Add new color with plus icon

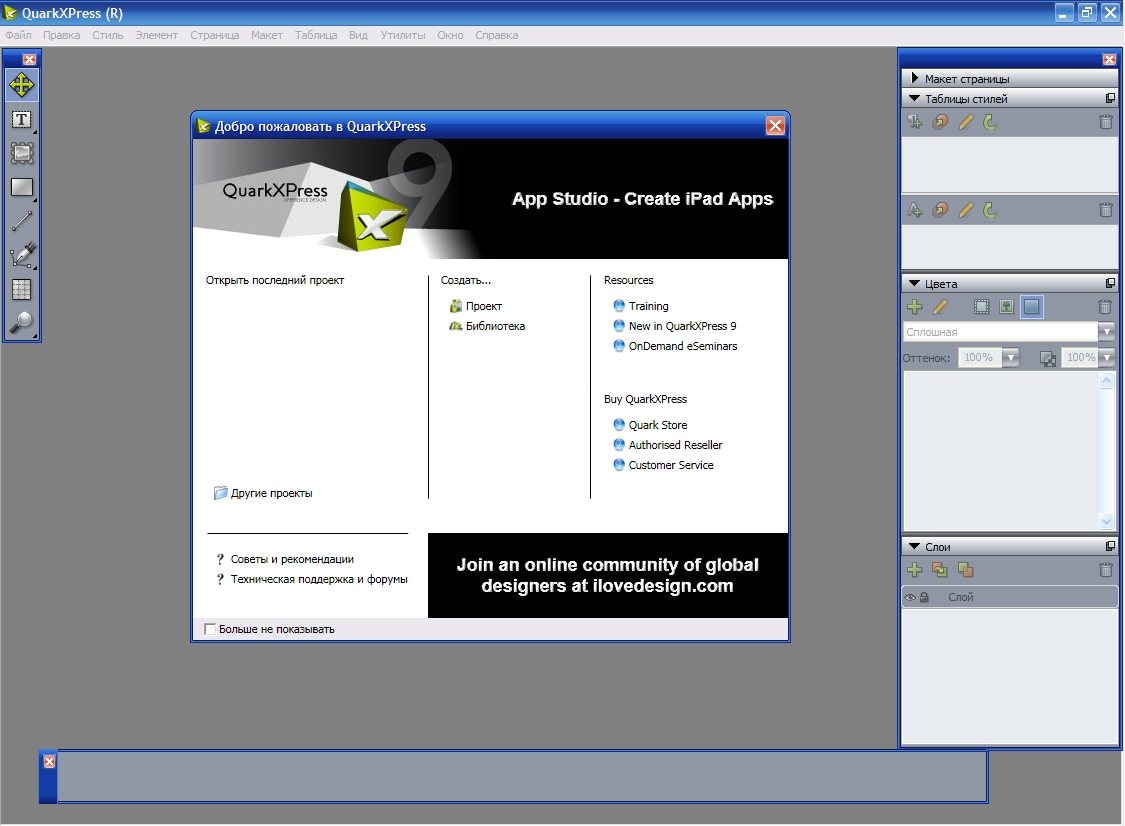pos(915,307)
